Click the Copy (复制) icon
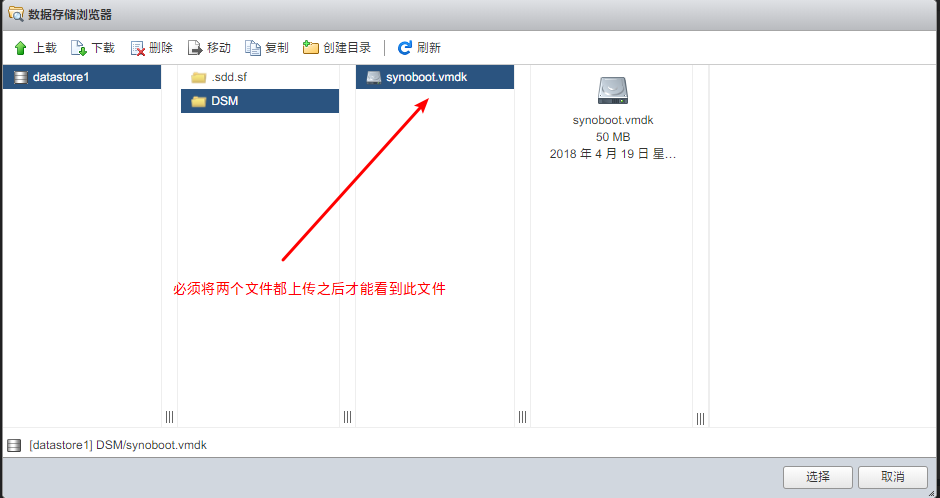Image resolution: width=940 pixels, height=498 pixels. tap(253, 48)
